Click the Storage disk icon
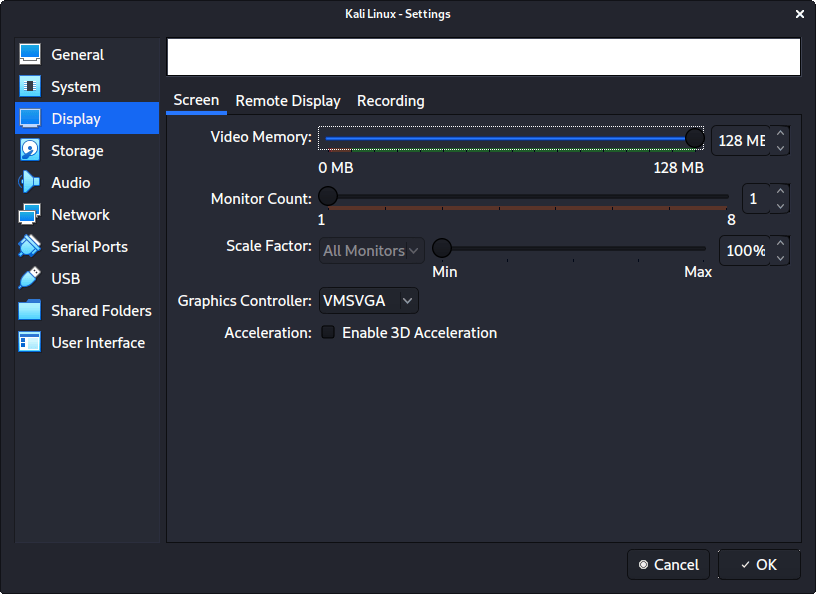 [30, 151]
